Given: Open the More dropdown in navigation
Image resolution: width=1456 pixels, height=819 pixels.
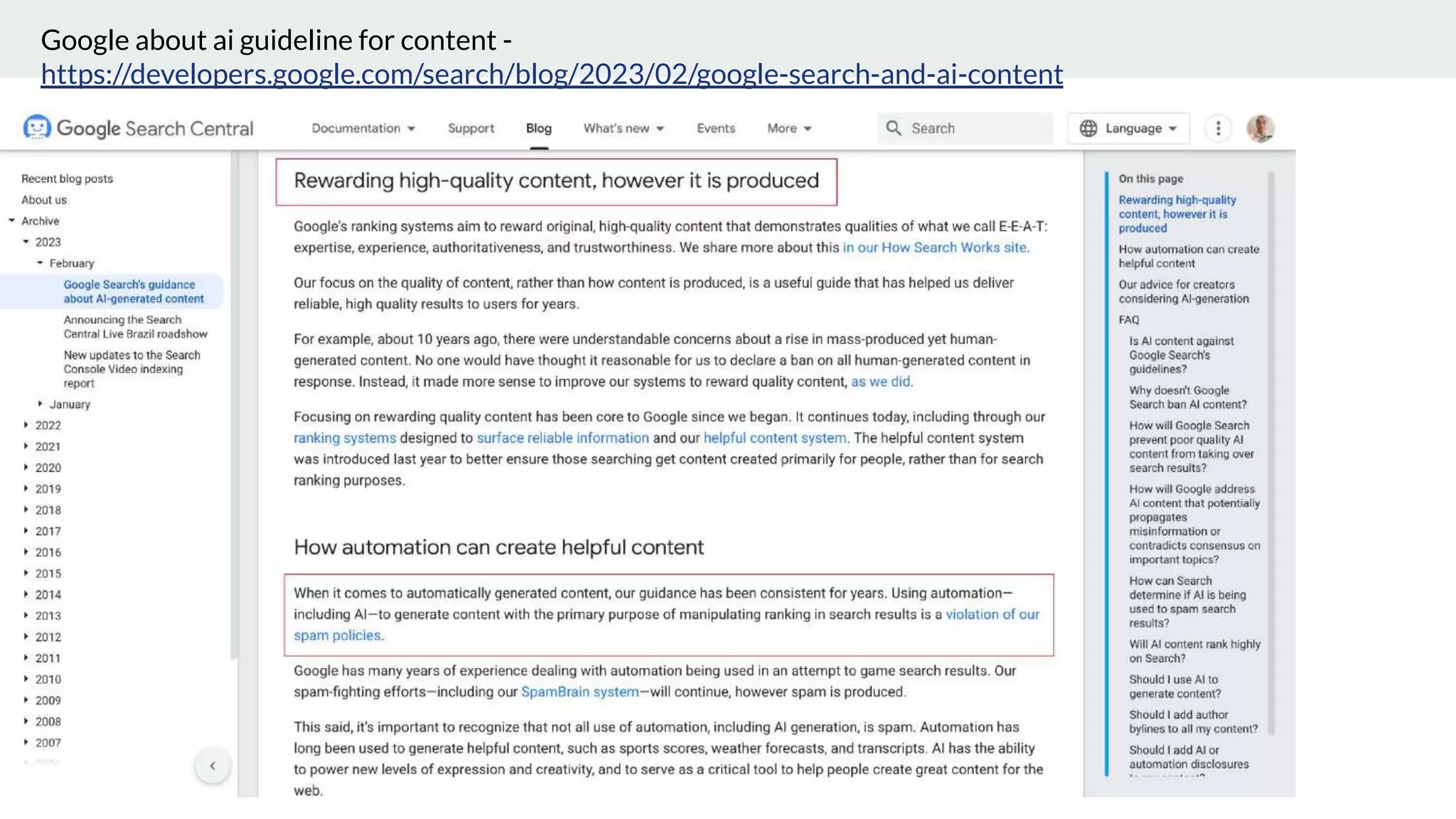Looking at the screenshot, I should (789, 128).
